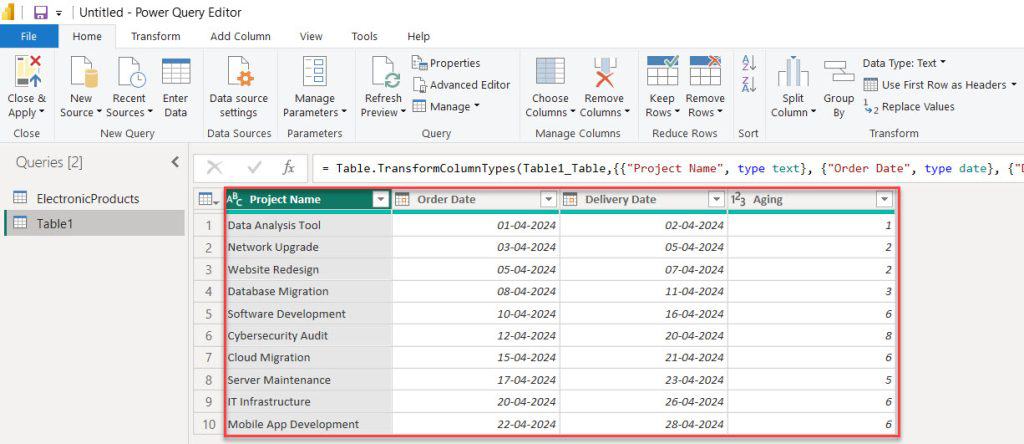Click Remove Columns icon
The width and height of the screenshot is (1024, 444).
(605, 71)
